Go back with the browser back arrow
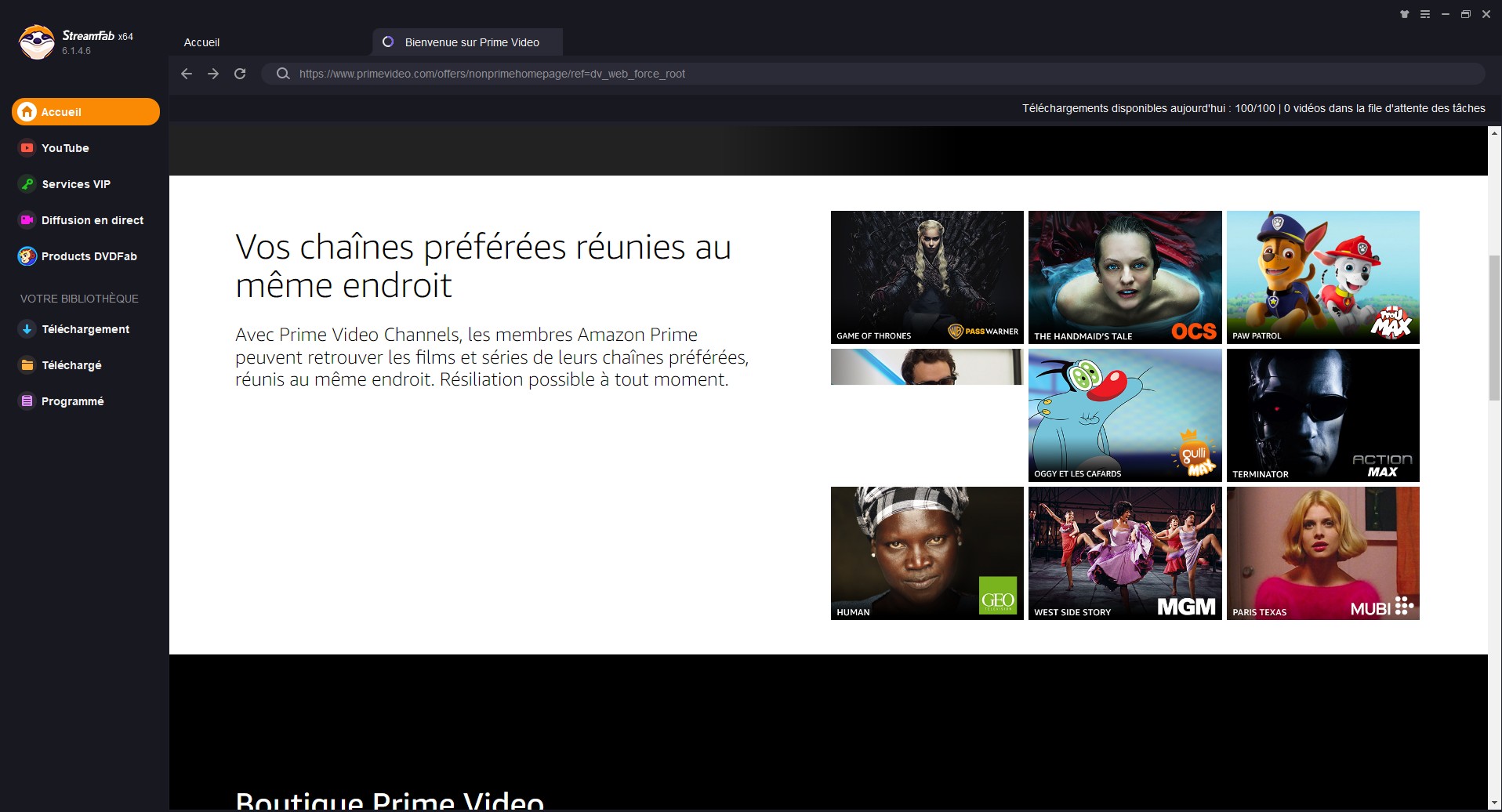This screenshot has height=812, width=1502. tap(187, 74)
